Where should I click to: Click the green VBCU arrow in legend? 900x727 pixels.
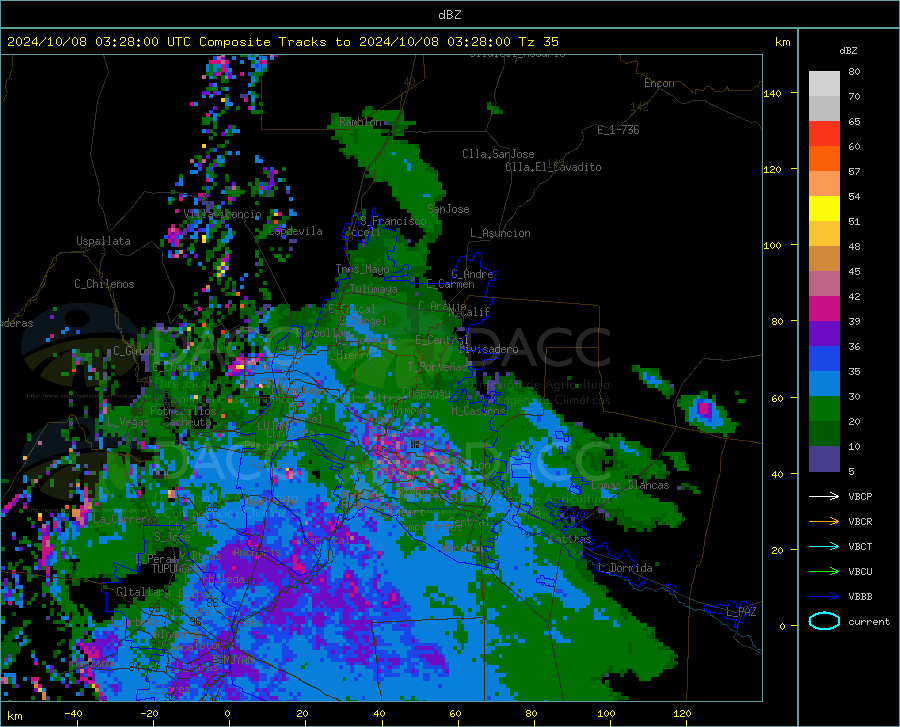click(824, 572)
